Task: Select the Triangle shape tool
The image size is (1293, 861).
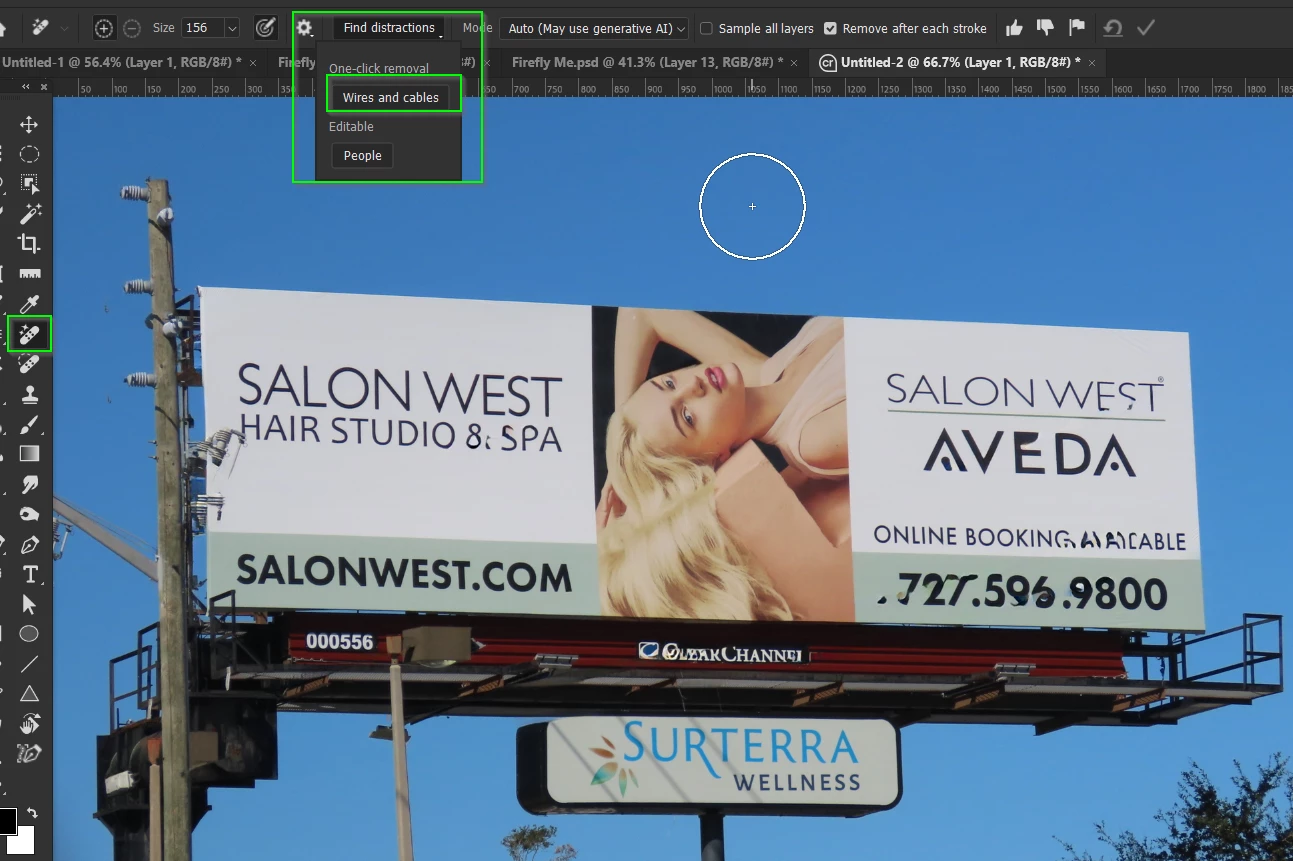Action: [x=29, y=693]
